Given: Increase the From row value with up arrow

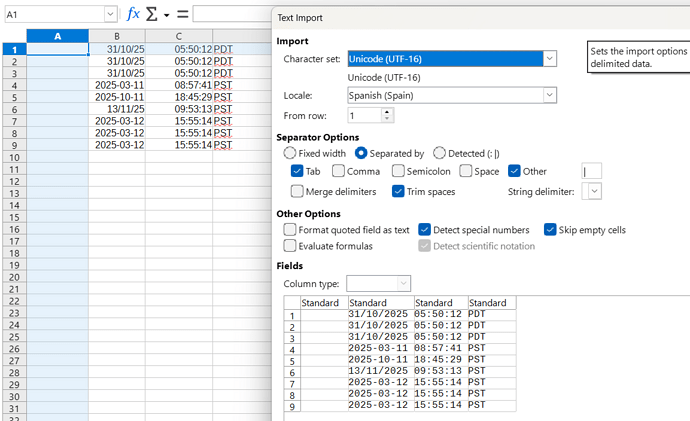Looking at the screenshot, I should 387,112.
